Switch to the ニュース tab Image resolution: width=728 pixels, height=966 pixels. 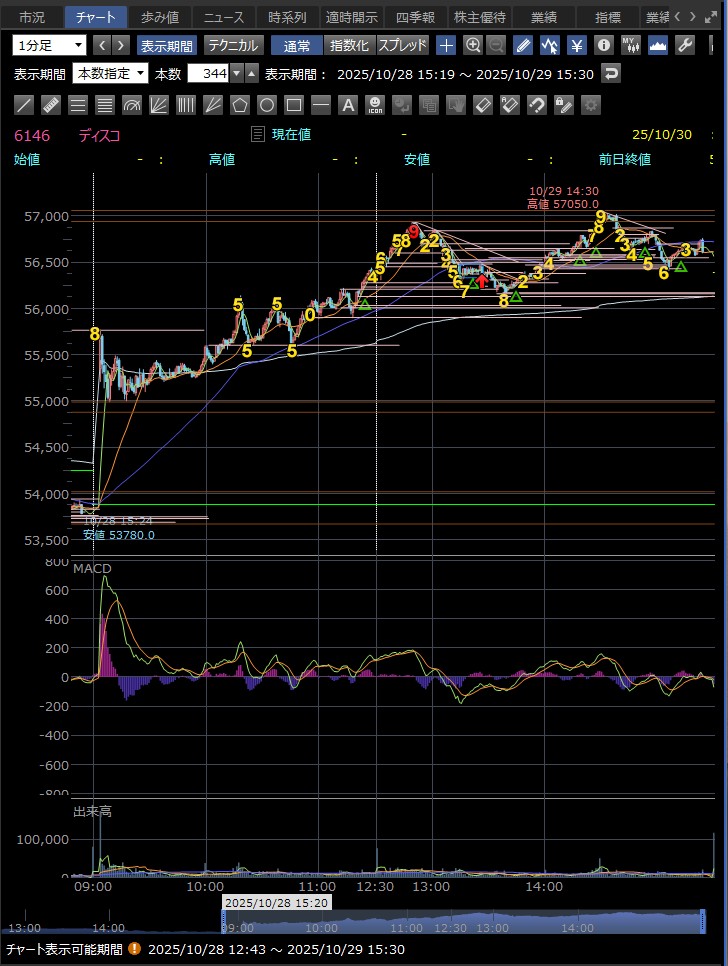tap(222, 17)
